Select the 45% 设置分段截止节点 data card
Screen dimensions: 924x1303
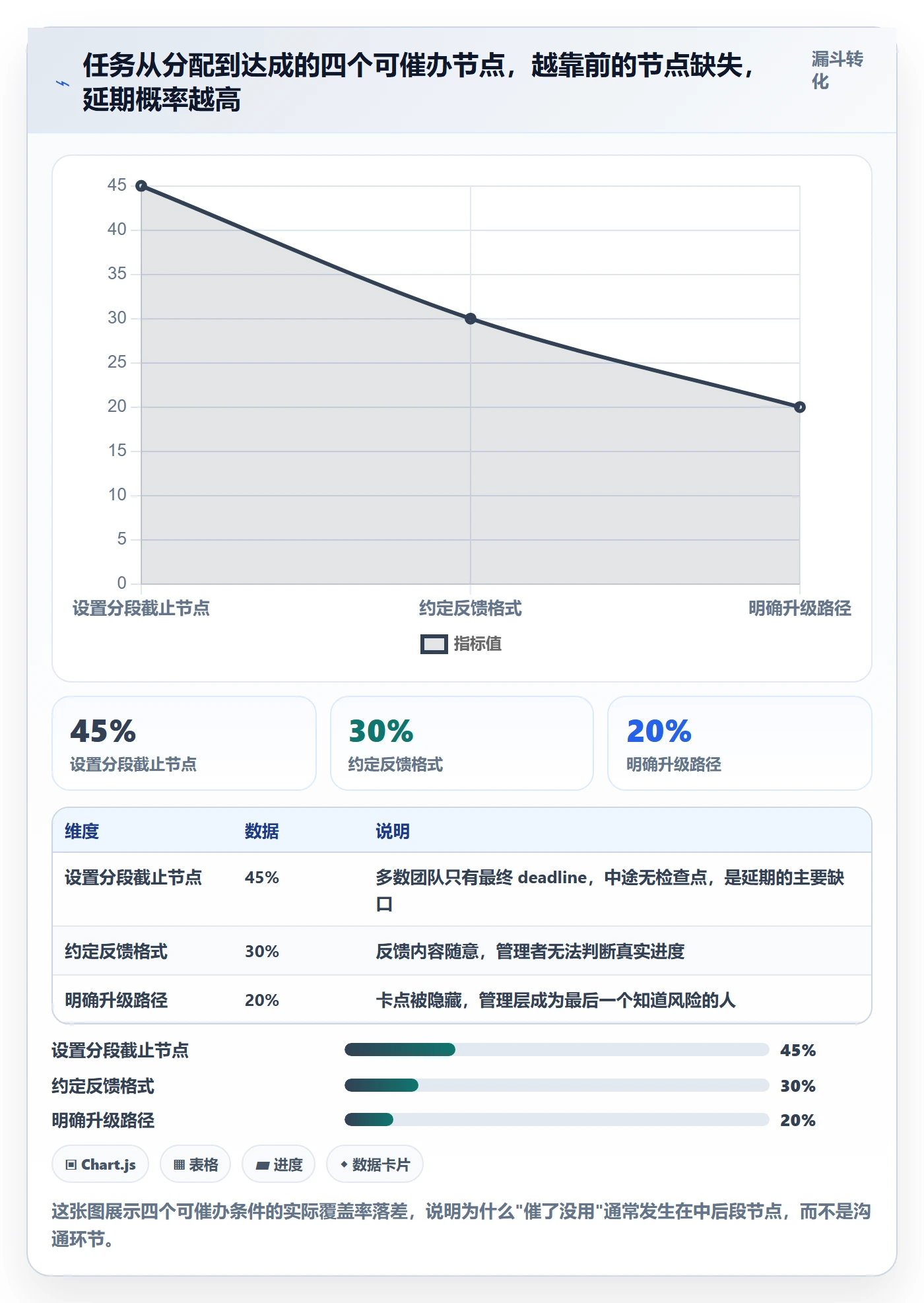pos(184,743)
